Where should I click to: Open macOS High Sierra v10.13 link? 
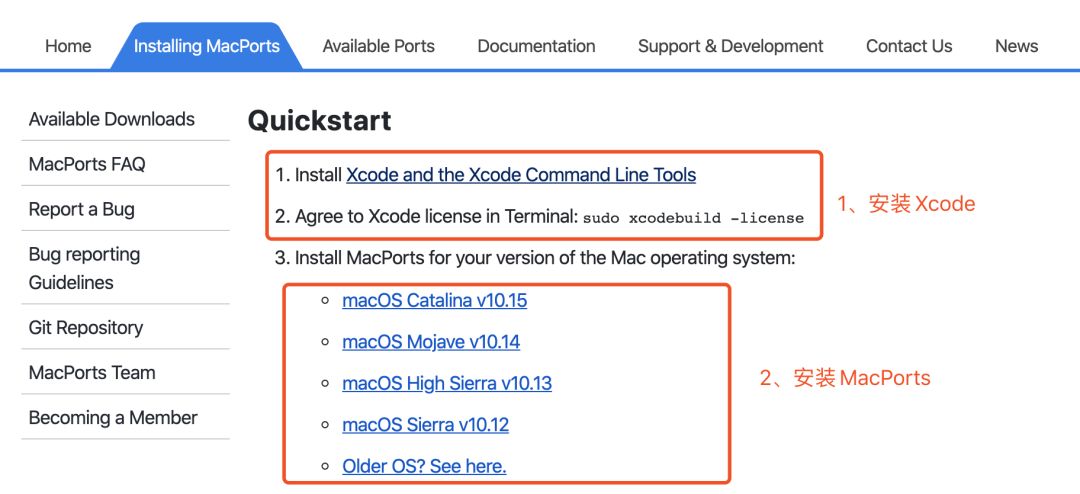click(447, 383)
